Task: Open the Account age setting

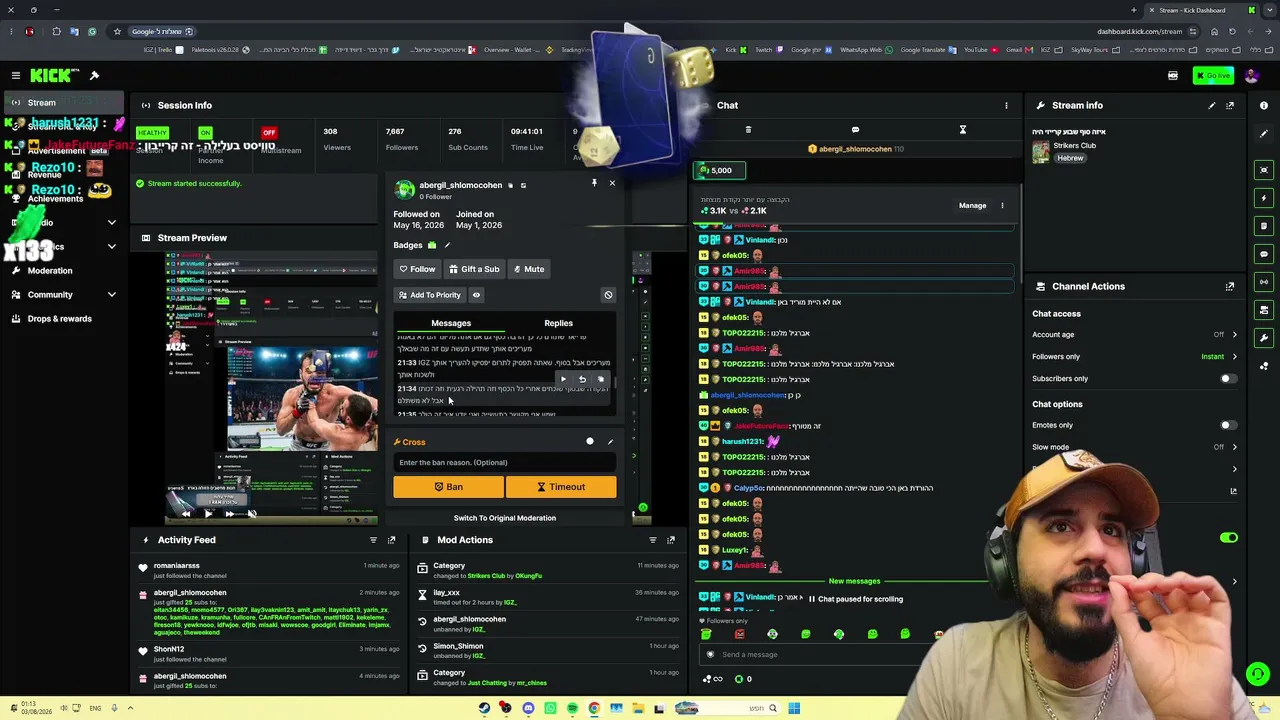Action: tap(1135, 335)
